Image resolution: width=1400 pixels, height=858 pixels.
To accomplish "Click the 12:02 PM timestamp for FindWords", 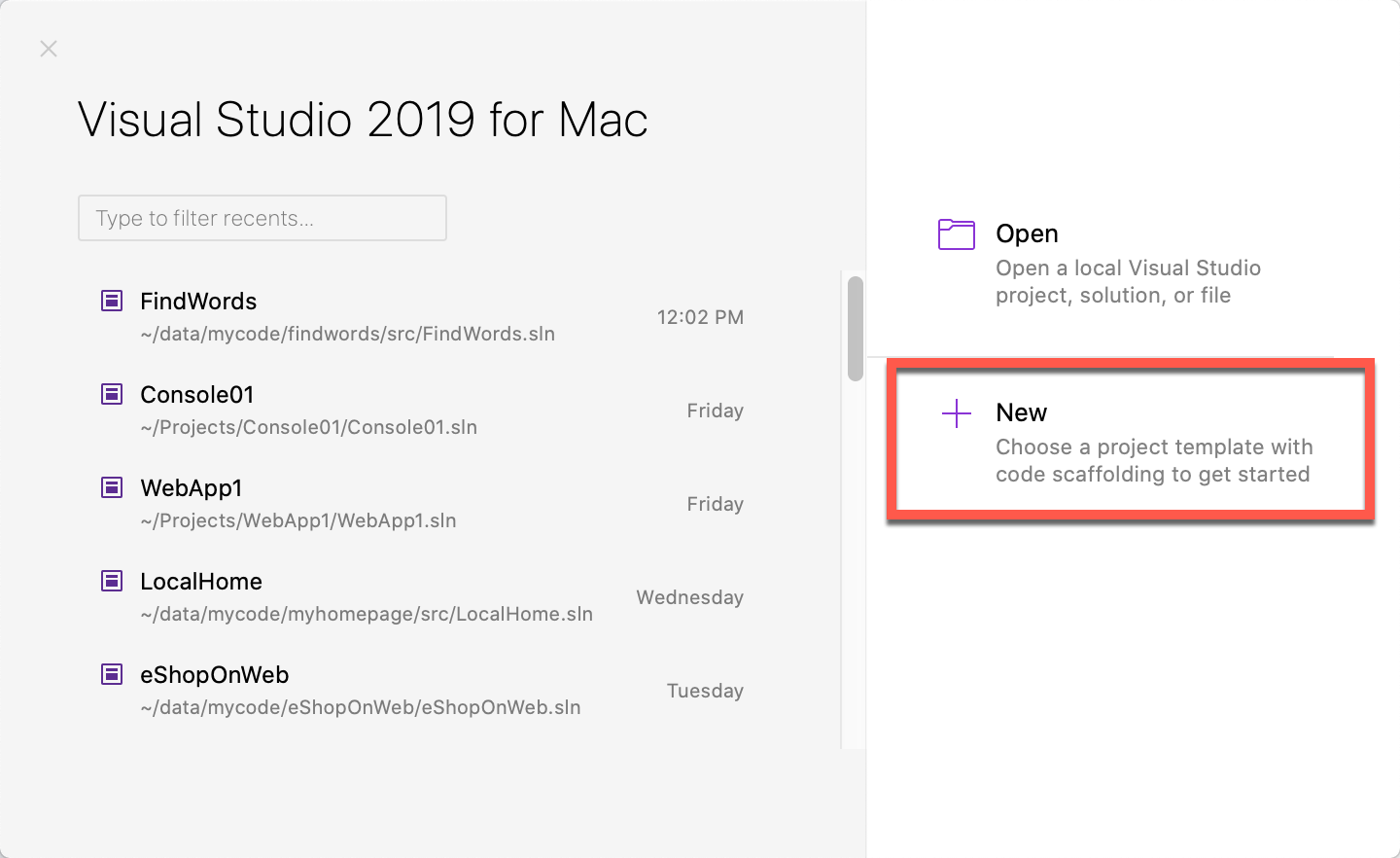I will [700, 316].
